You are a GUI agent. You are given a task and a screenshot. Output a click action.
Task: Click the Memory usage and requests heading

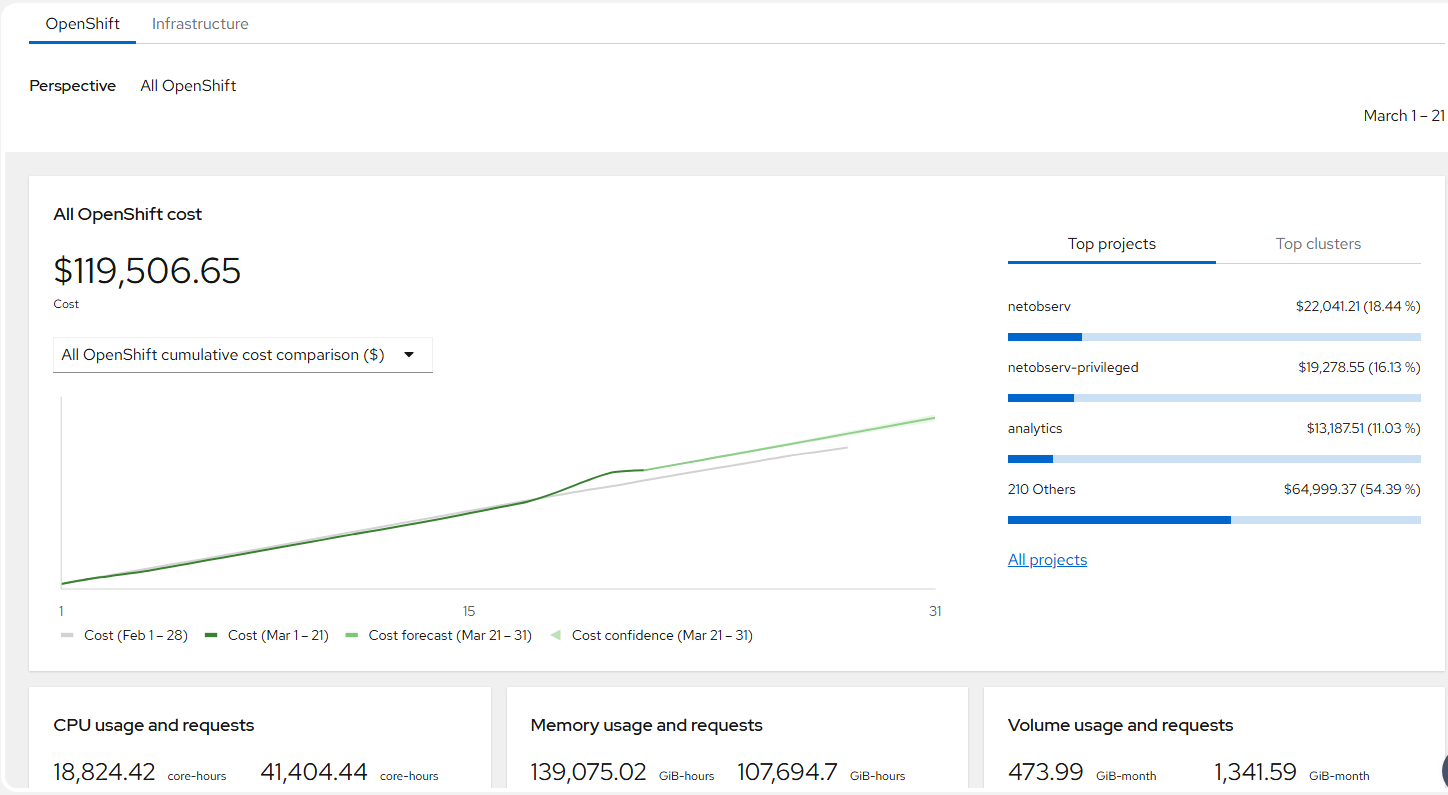click(x=647, y=726)
